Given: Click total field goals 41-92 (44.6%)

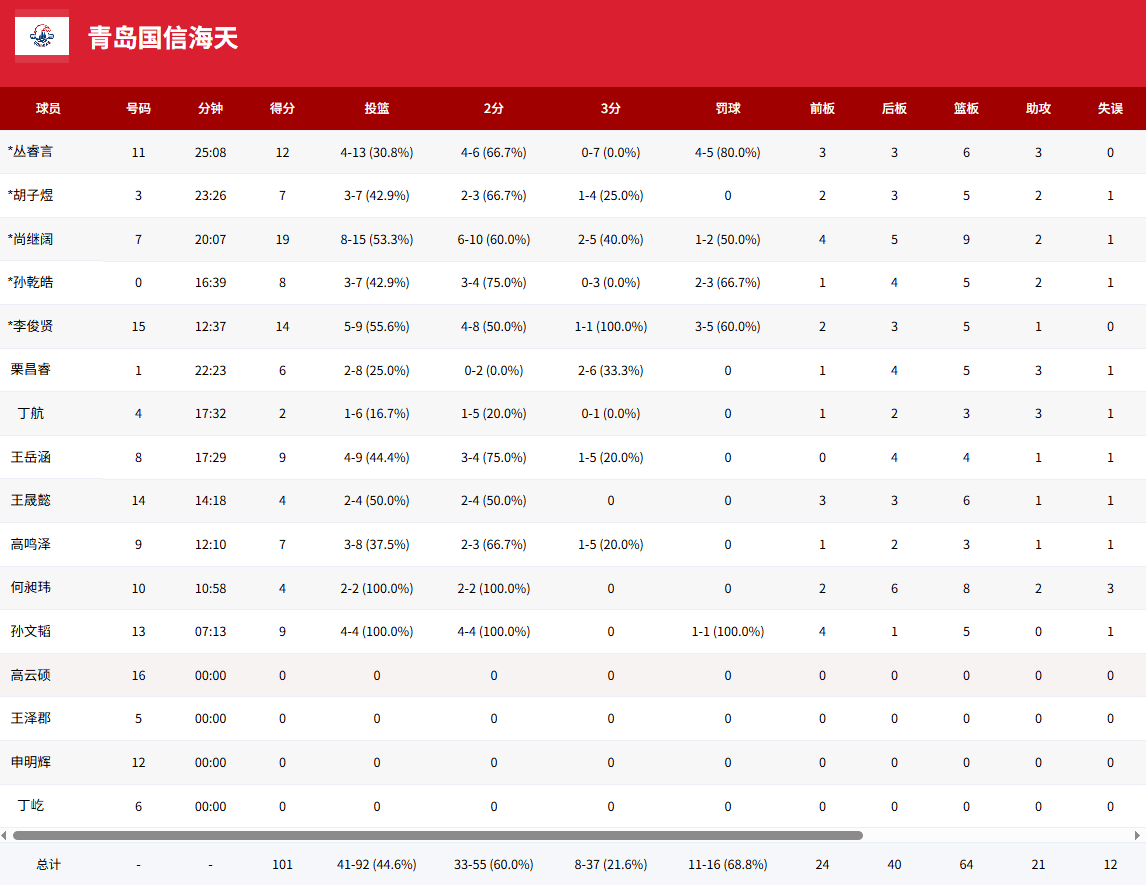Looking at the screenshot, I should pyautogui.click(x=376, y=865).
